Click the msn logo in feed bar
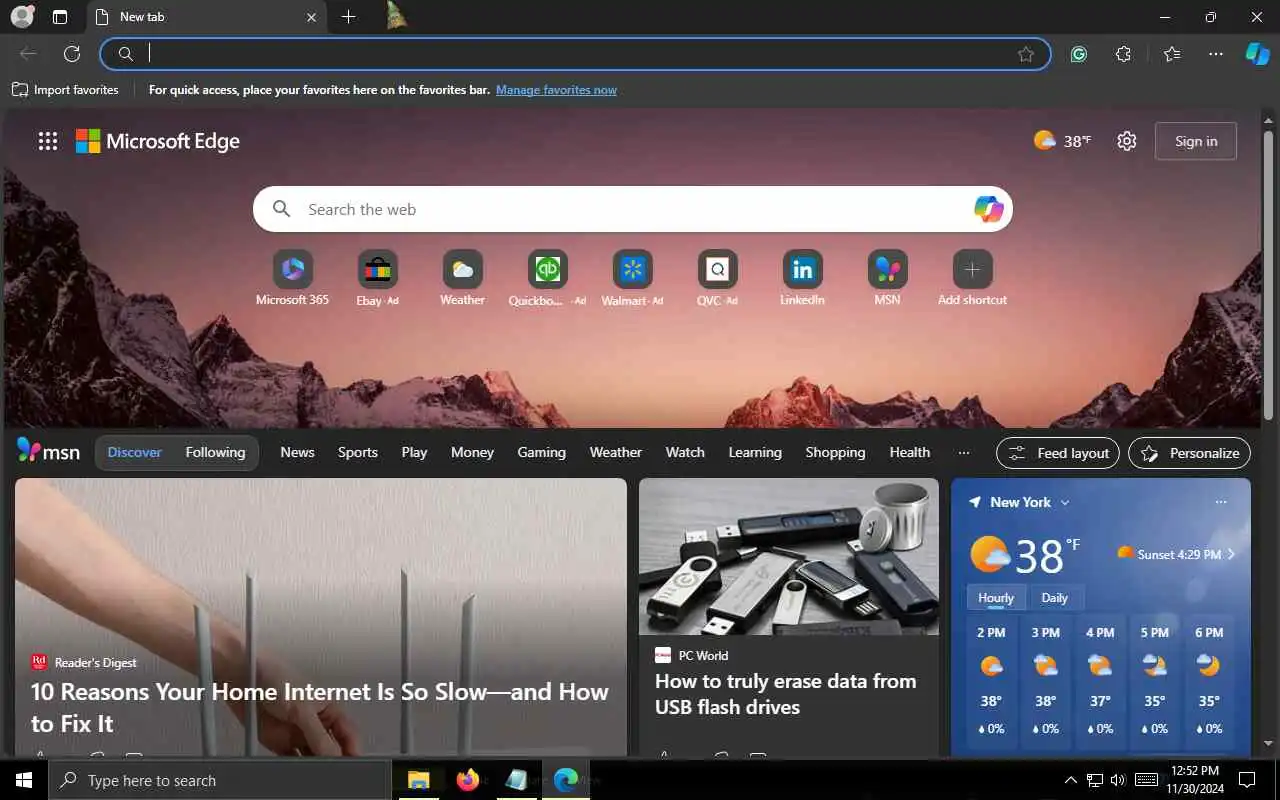Screen dimensions: 1280x800 [48, 452]
